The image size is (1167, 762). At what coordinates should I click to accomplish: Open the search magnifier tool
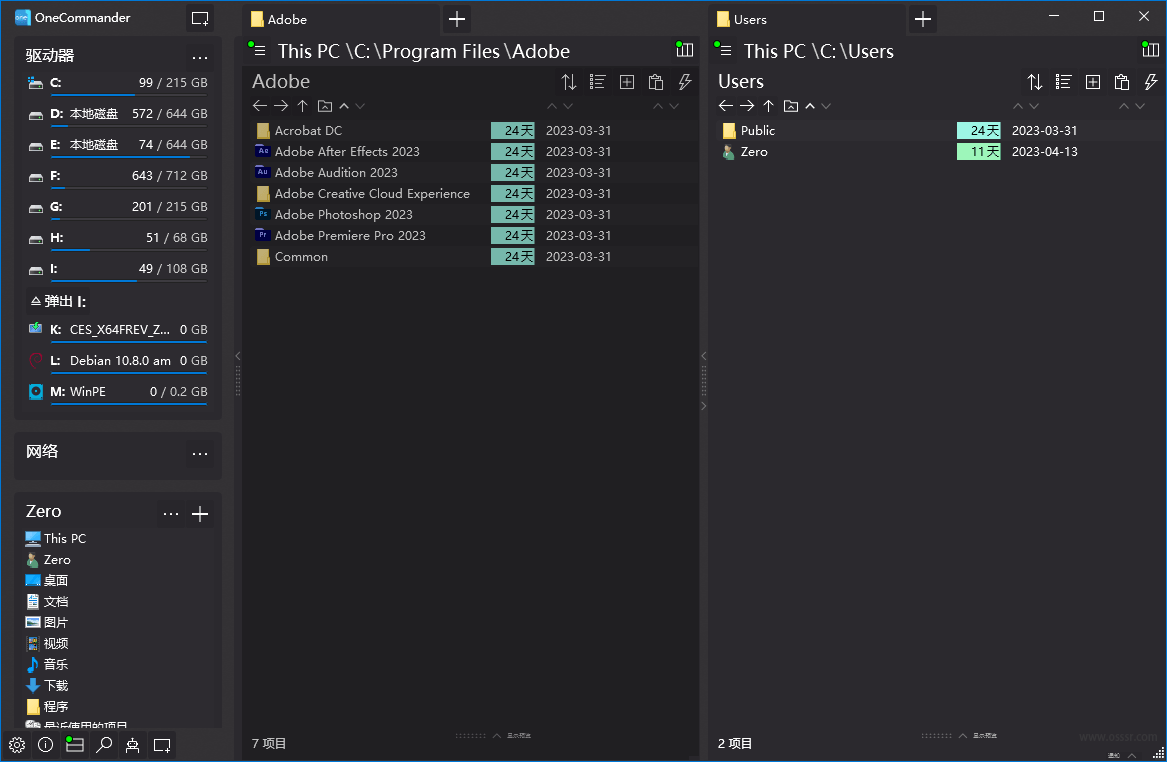pos(103,745)
